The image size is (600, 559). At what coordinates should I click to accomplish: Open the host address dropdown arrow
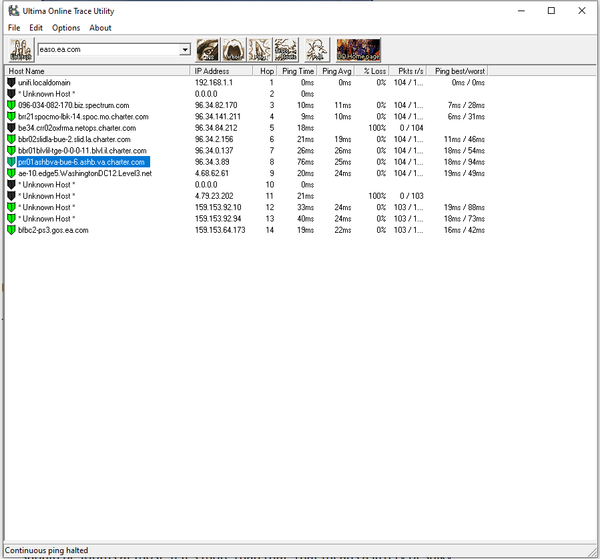tap(185, 49)
